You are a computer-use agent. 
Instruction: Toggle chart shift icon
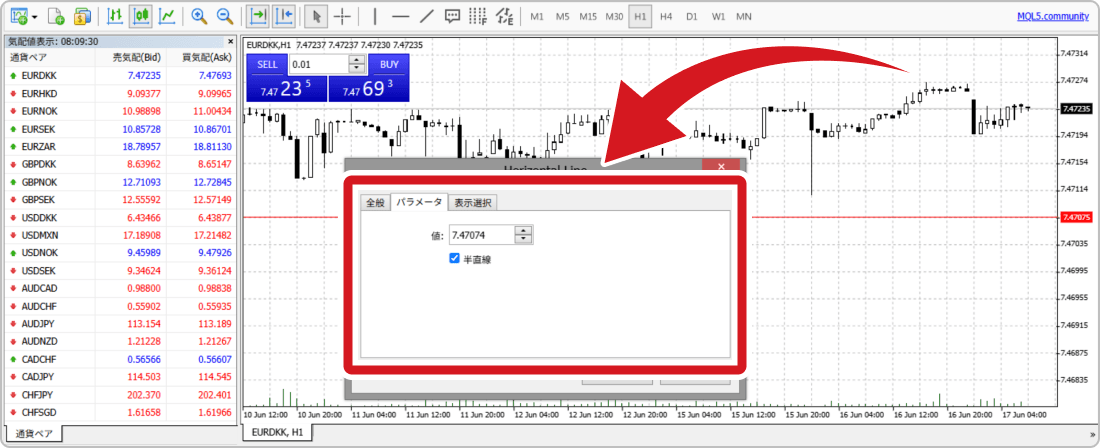pos(283,15)
